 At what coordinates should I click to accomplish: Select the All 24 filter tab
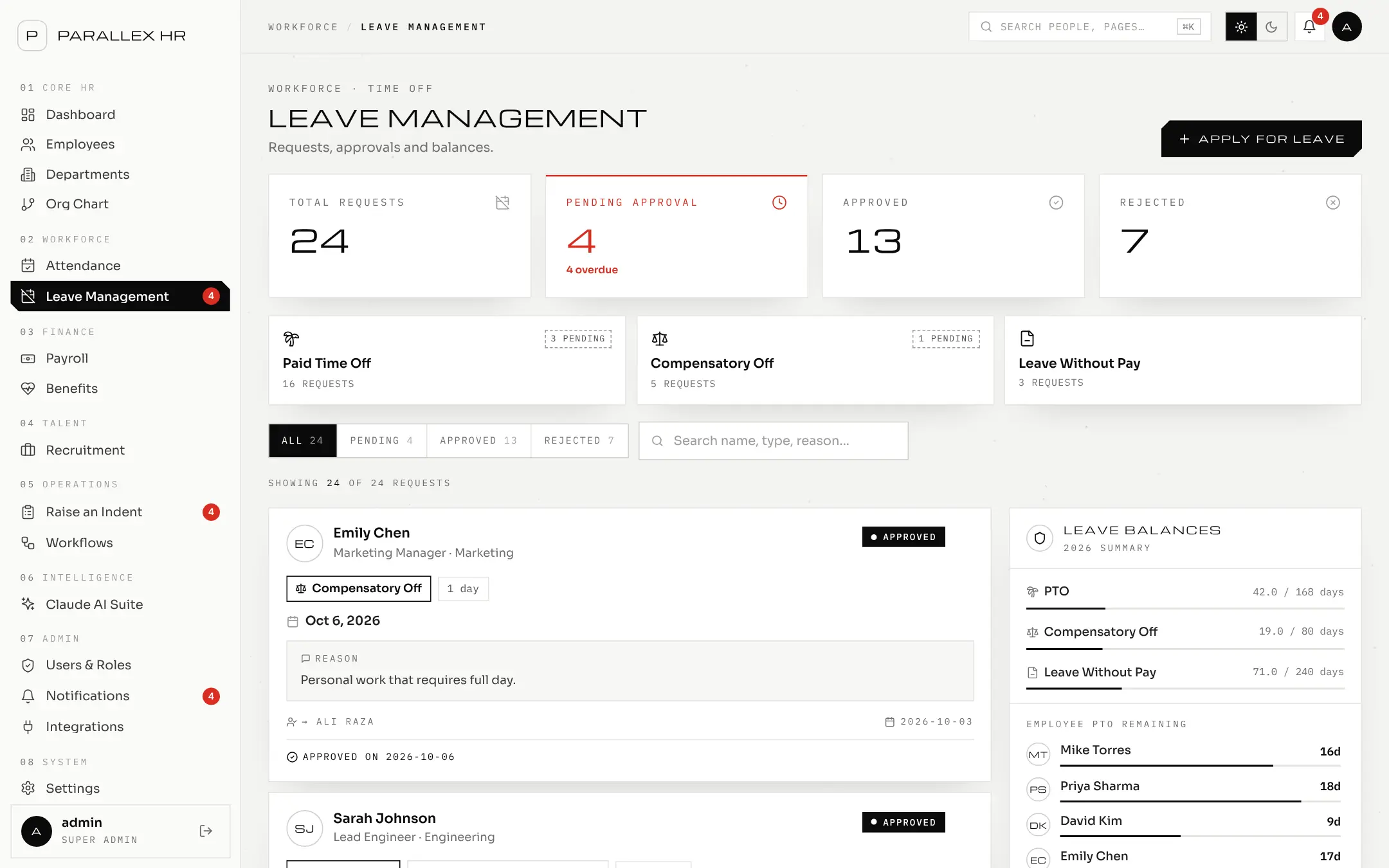click(x=303, y=440)
